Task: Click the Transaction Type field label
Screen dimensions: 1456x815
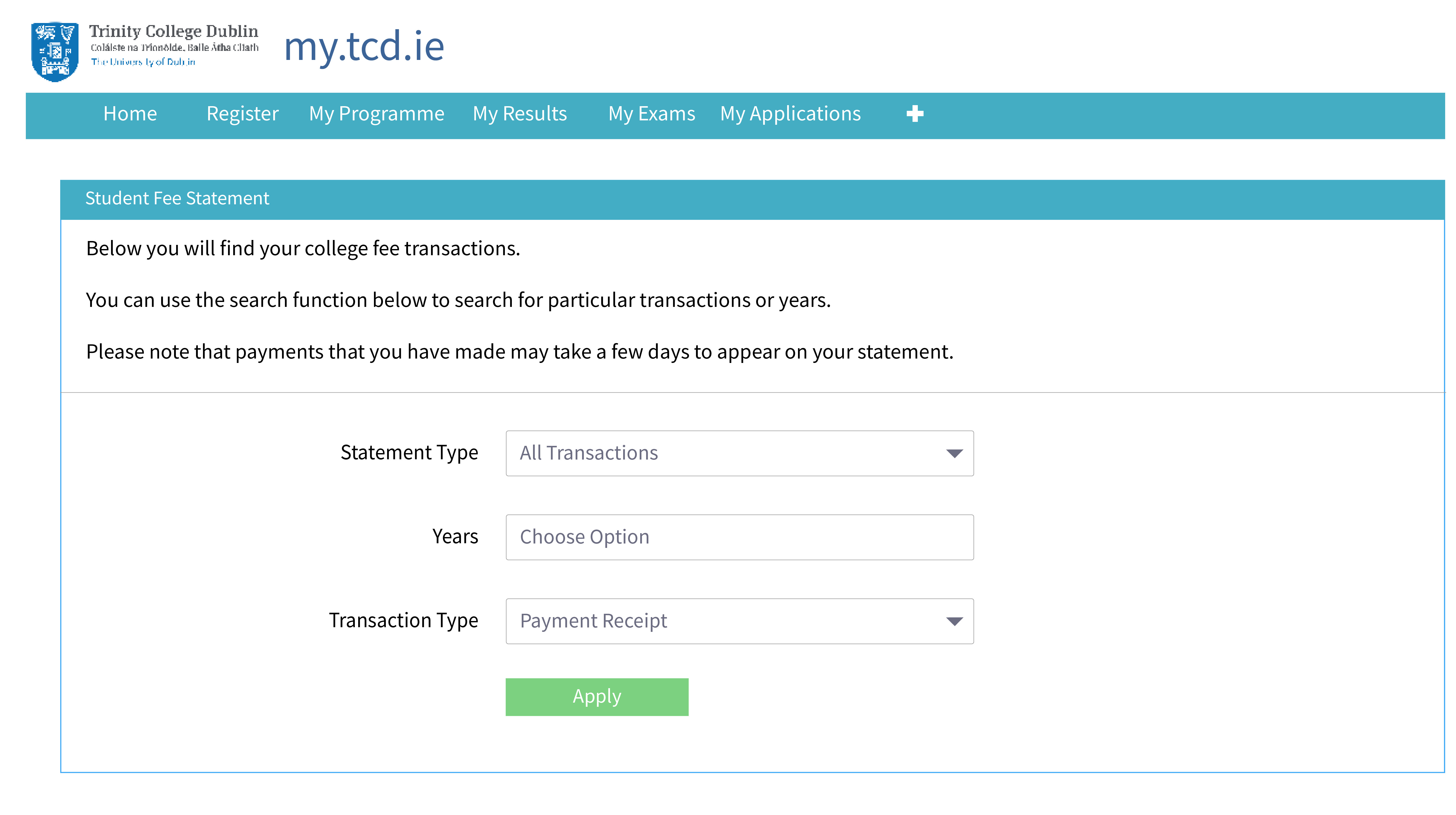Action: coord(403,620)
